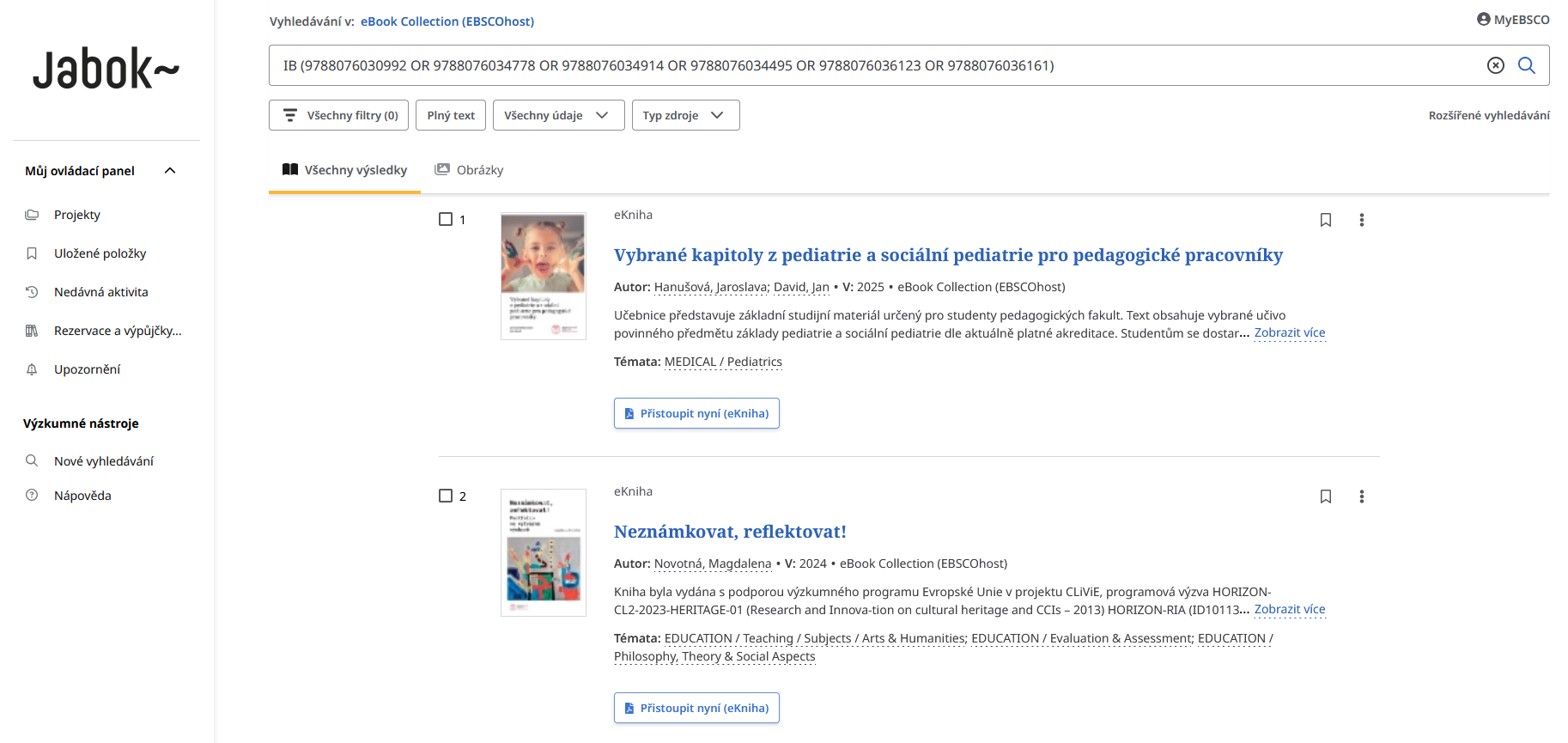Open Uložené položky in the sidebar
Screen dimensions: 1568x743
coord(100,253)
